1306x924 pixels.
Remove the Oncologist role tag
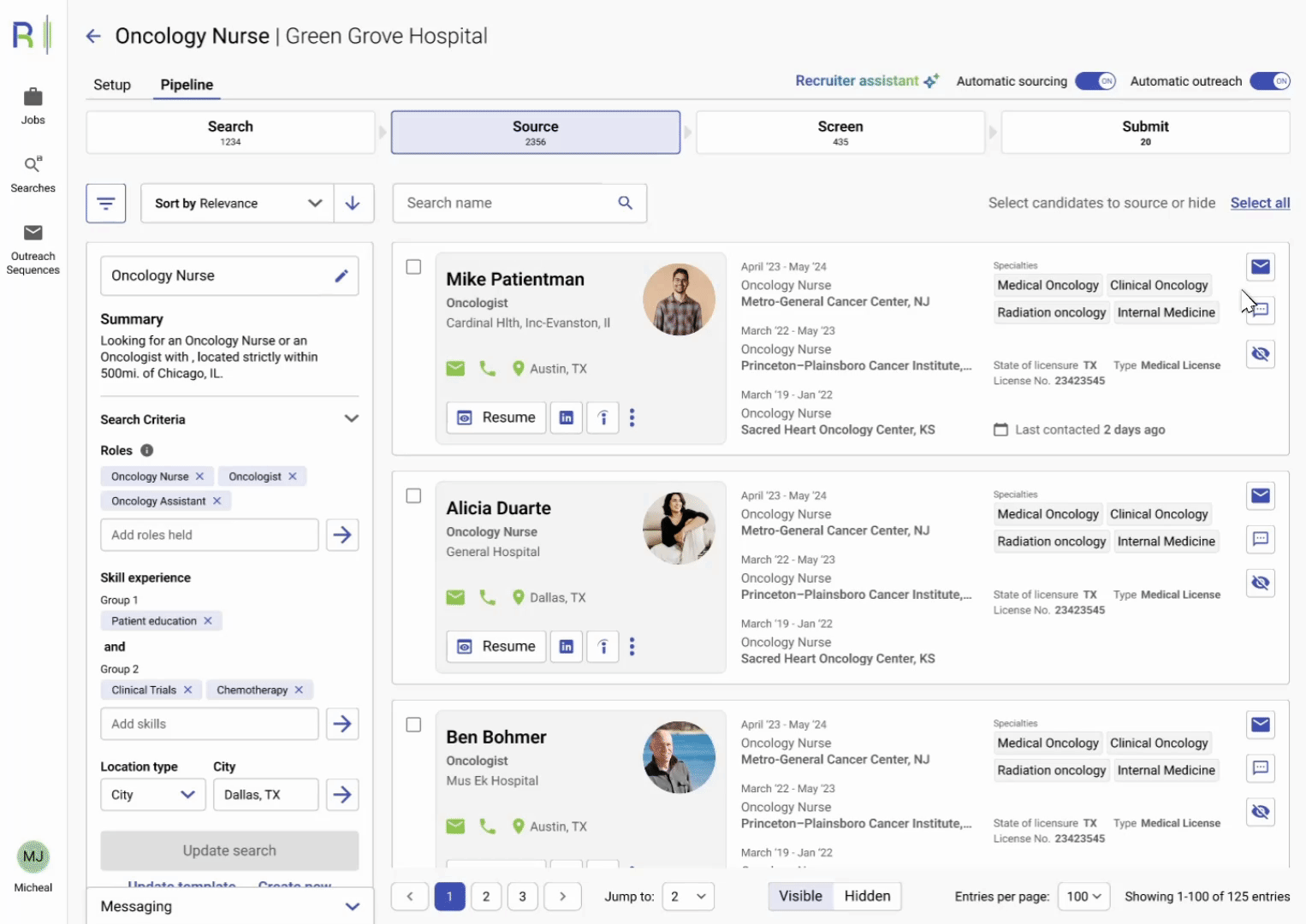click(x=293, y=477)
